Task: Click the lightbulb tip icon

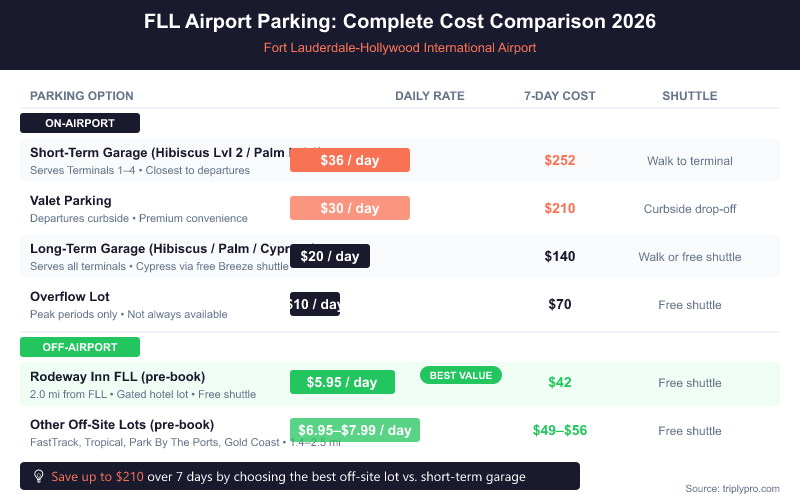Action: pos(39,476)
